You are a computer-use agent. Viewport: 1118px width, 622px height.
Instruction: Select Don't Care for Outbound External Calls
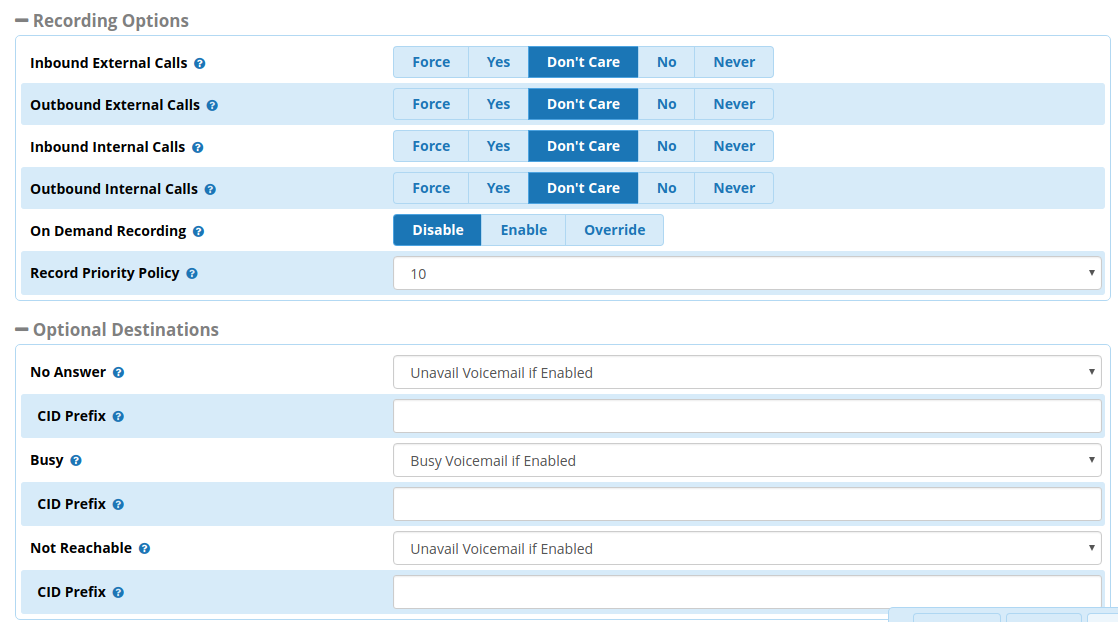(x=583, y=104)
